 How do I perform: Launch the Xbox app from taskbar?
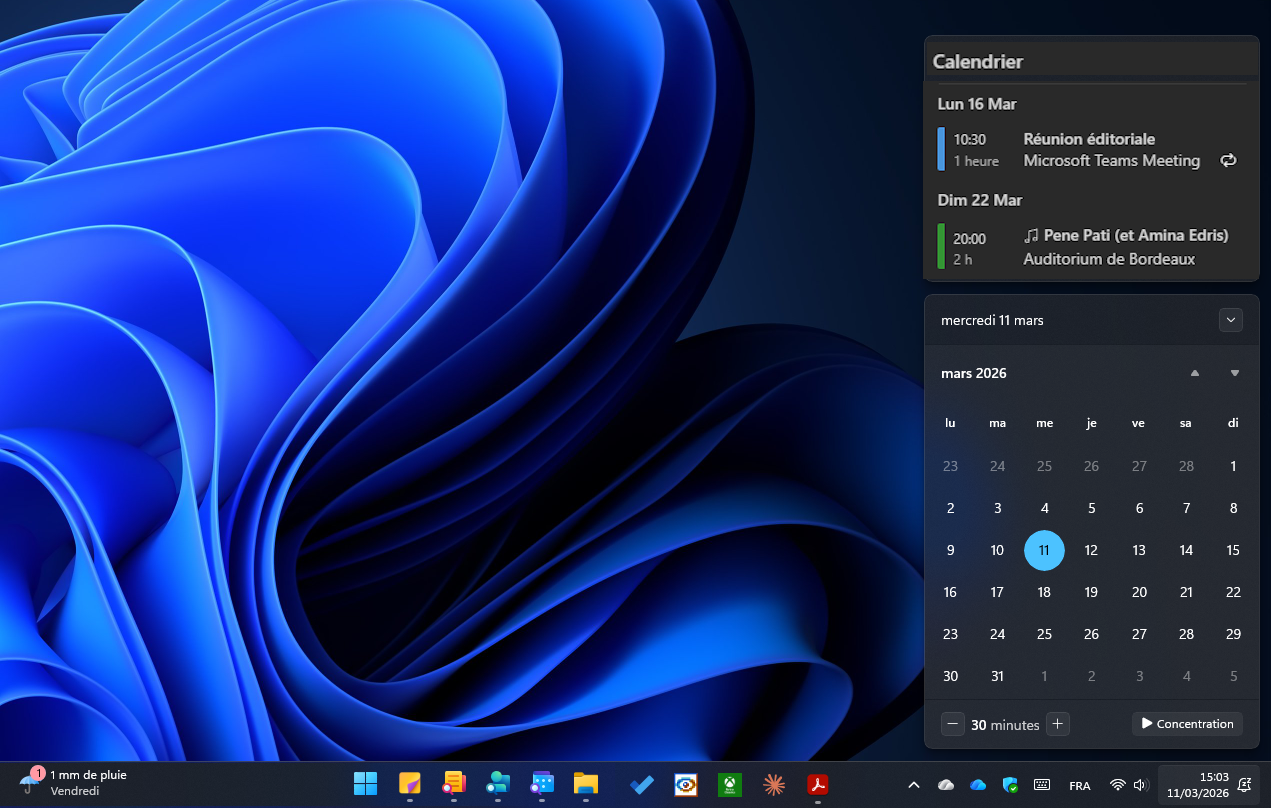click(x=730, y=785)
